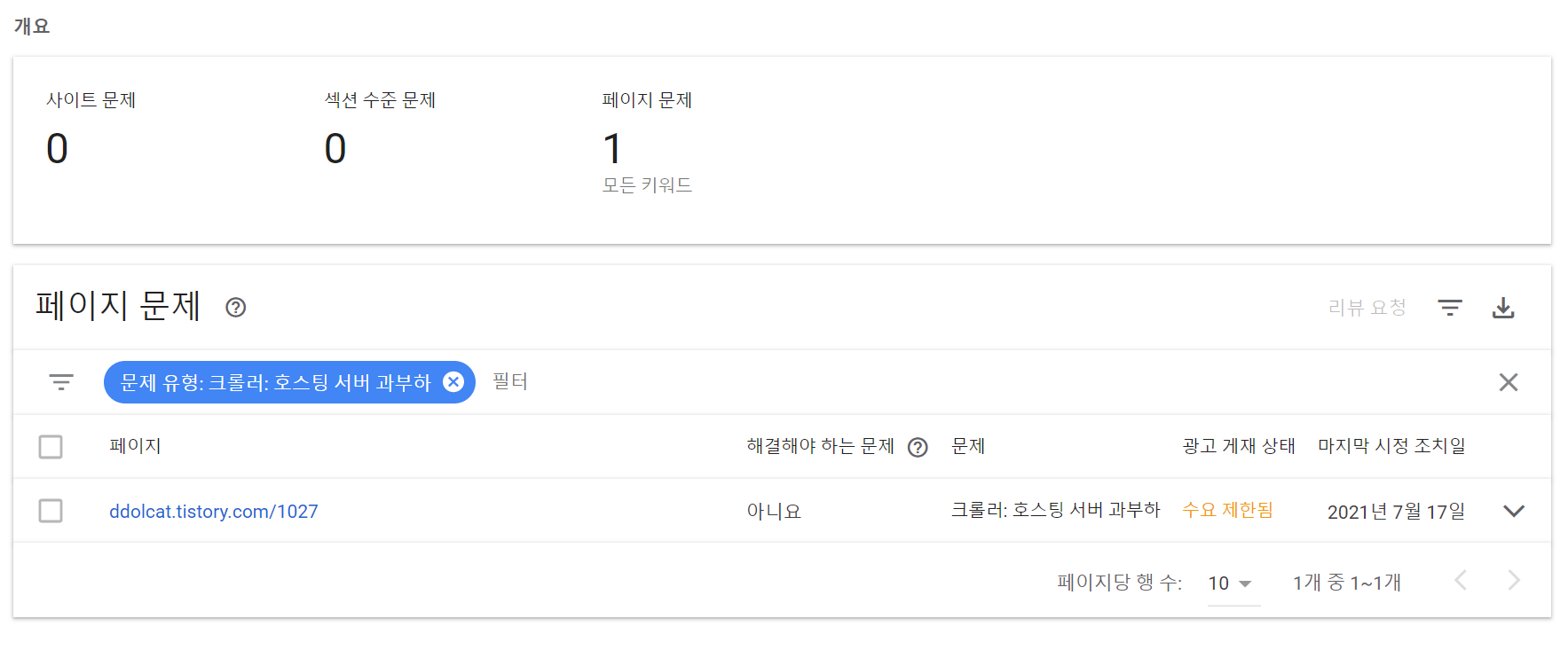Check the box for ddolcat.tistory.com/1027 row
The image size is (1568, 650).
click(x=51, y=511)
